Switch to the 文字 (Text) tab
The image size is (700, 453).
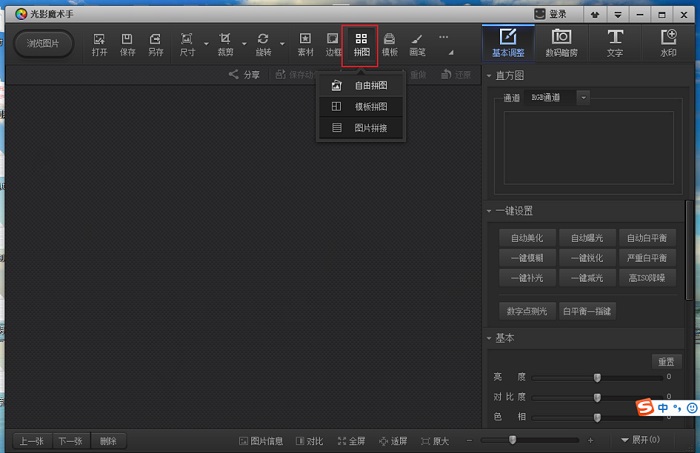tap(615, 43)
